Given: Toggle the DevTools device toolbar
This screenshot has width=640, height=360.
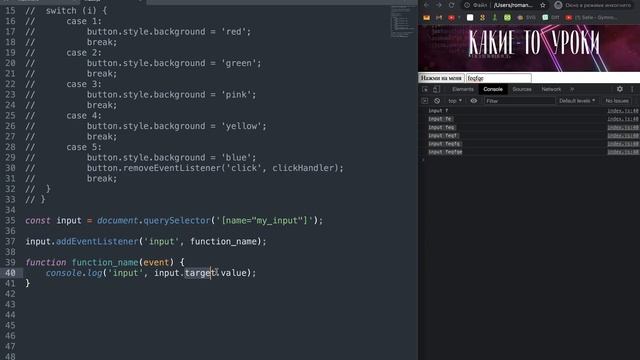Looking at the screenshot, I should tap(436, 89).
